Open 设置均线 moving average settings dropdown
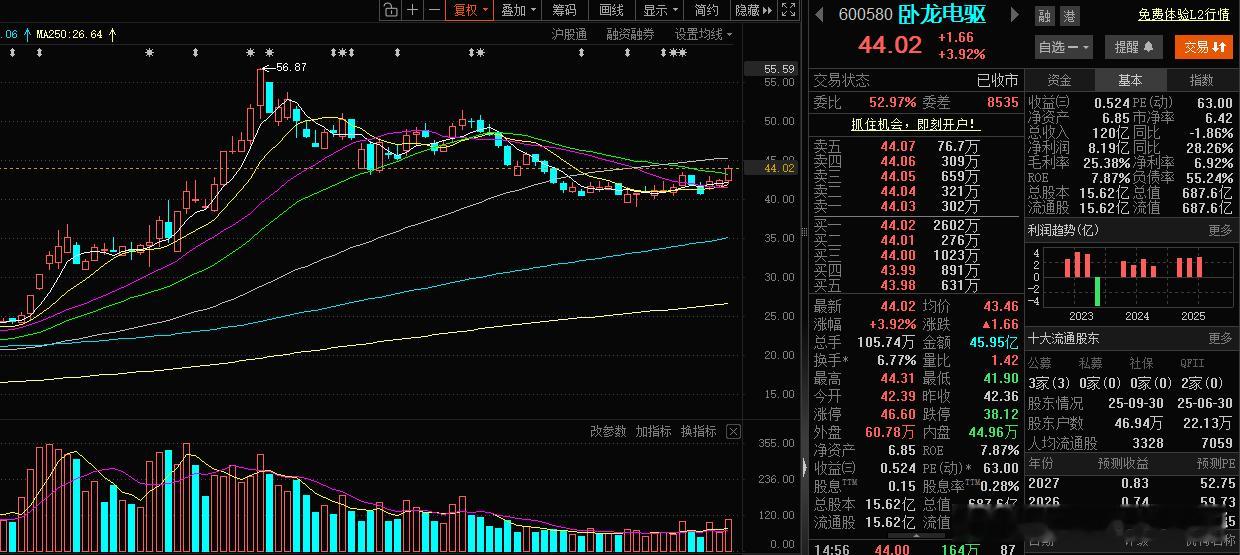1240x555 pixels. point(702,34)
